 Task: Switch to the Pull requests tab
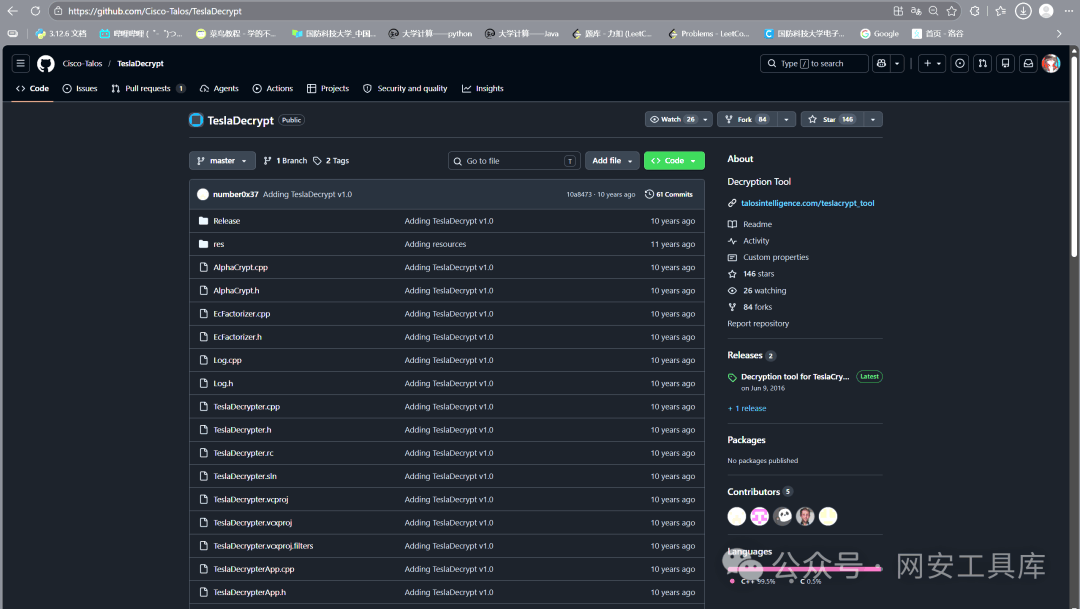[148, 89]
